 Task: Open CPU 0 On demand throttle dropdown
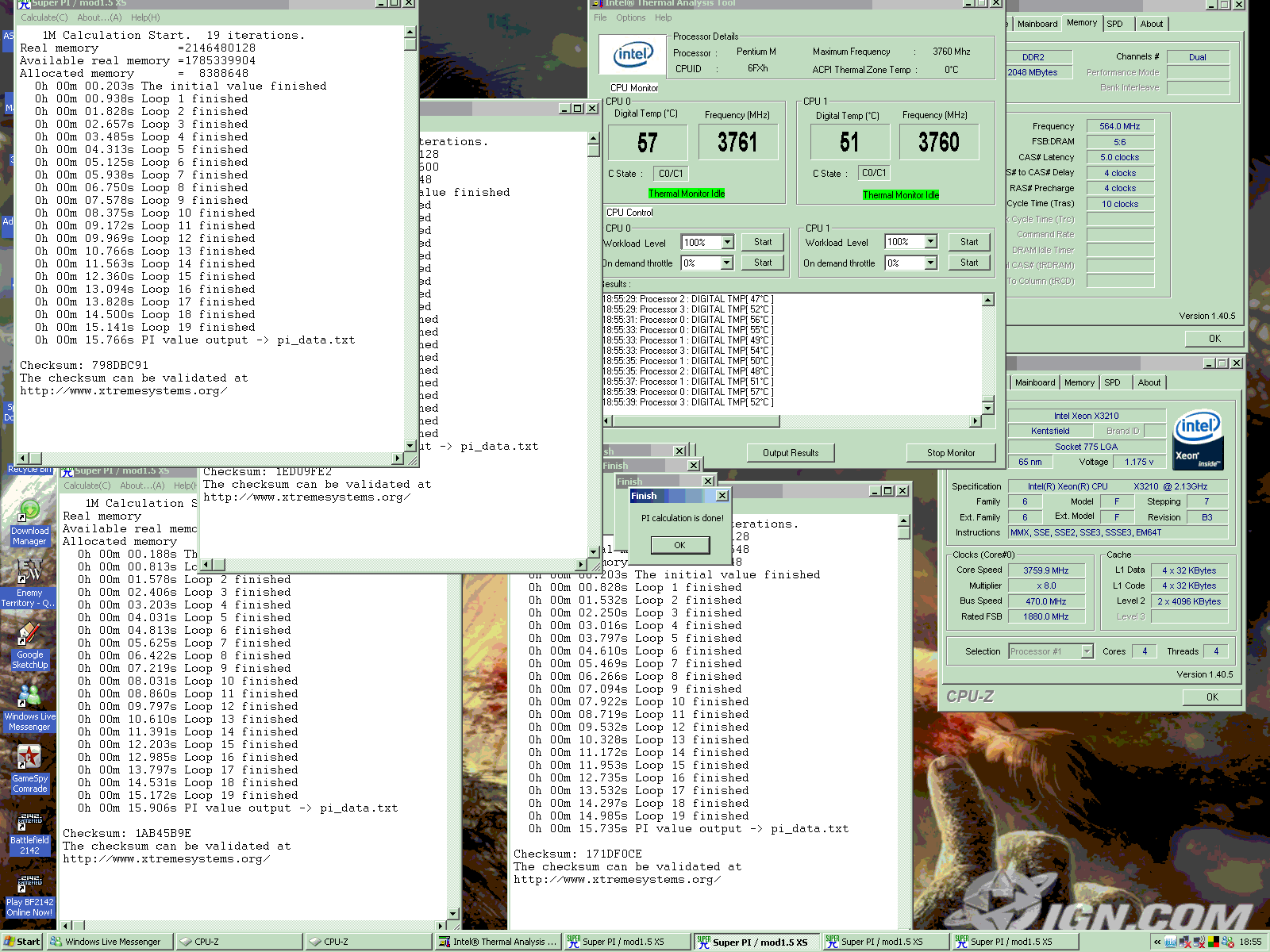point(726,263)
